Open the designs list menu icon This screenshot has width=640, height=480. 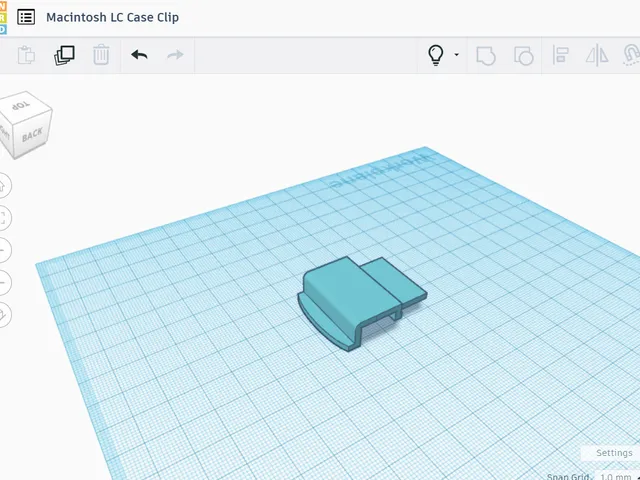pyautogui.click(x=26, y=17)
